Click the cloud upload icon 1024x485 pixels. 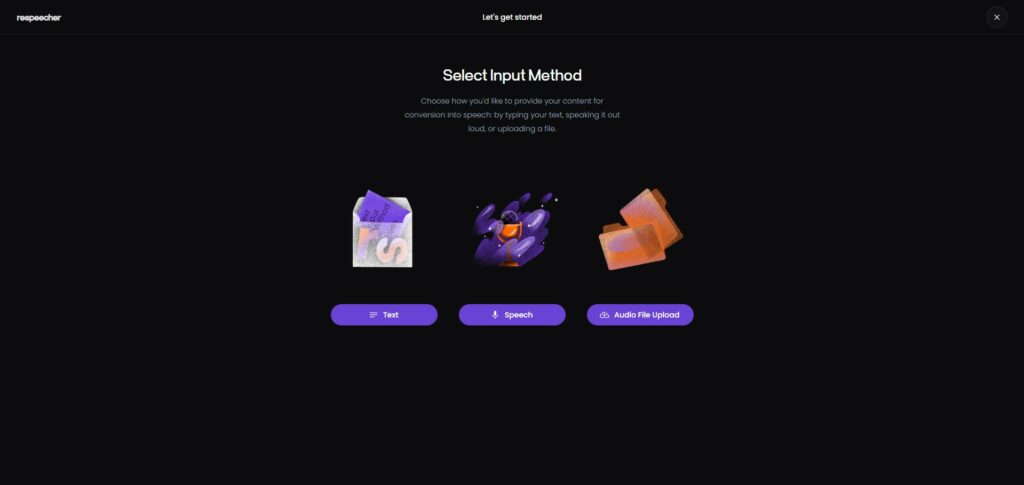(605, 315)
